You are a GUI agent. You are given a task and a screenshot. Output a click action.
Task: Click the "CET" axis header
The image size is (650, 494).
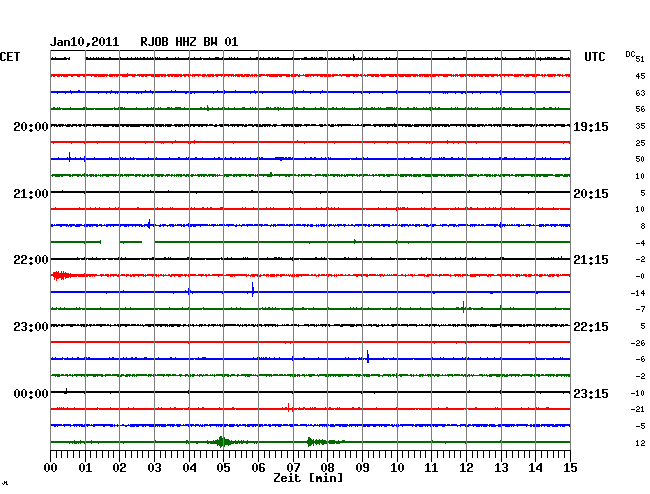(10, 57)
